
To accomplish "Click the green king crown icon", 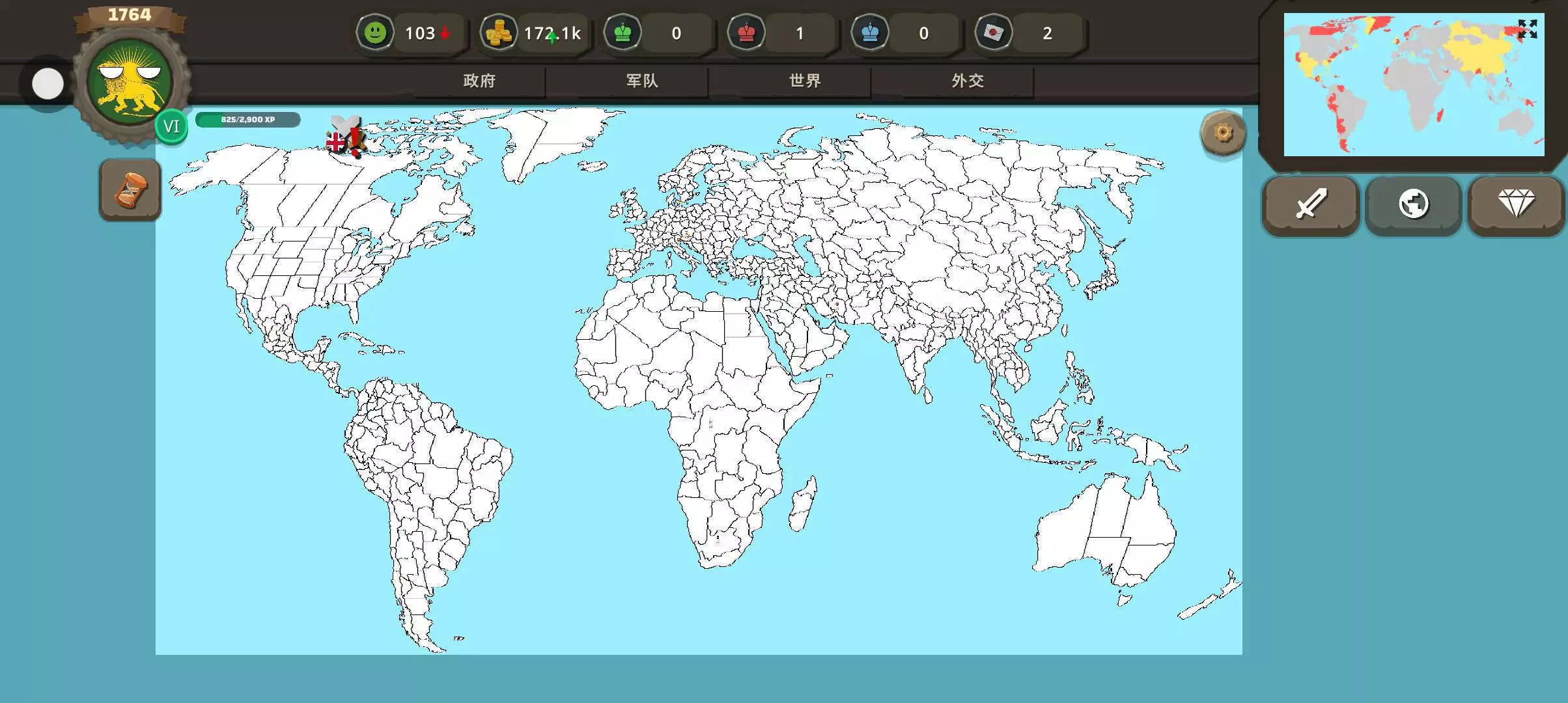I will 623,33.
